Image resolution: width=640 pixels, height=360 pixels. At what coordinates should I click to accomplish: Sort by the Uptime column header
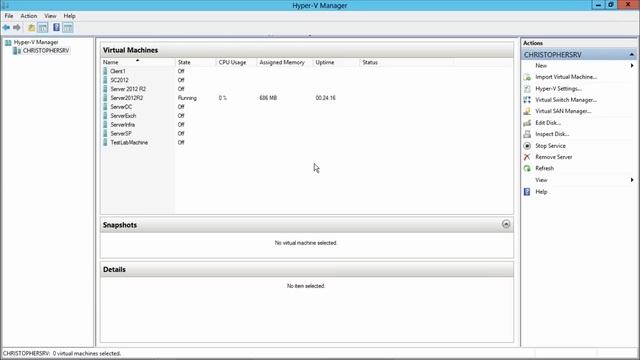point(336,62)
